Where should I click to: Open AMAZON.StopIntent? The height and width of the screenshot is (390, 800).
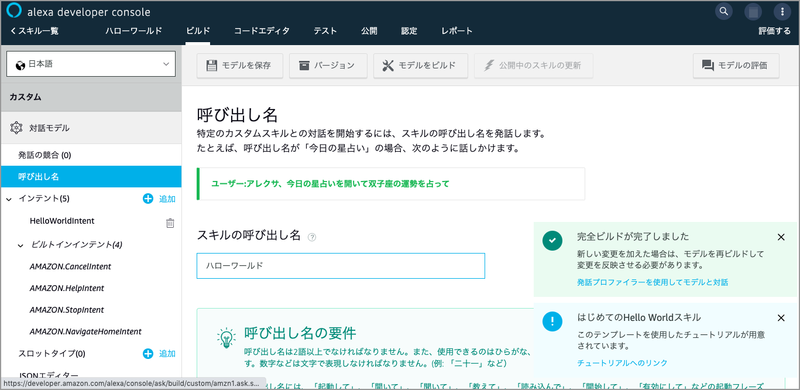tap(67, 310)
